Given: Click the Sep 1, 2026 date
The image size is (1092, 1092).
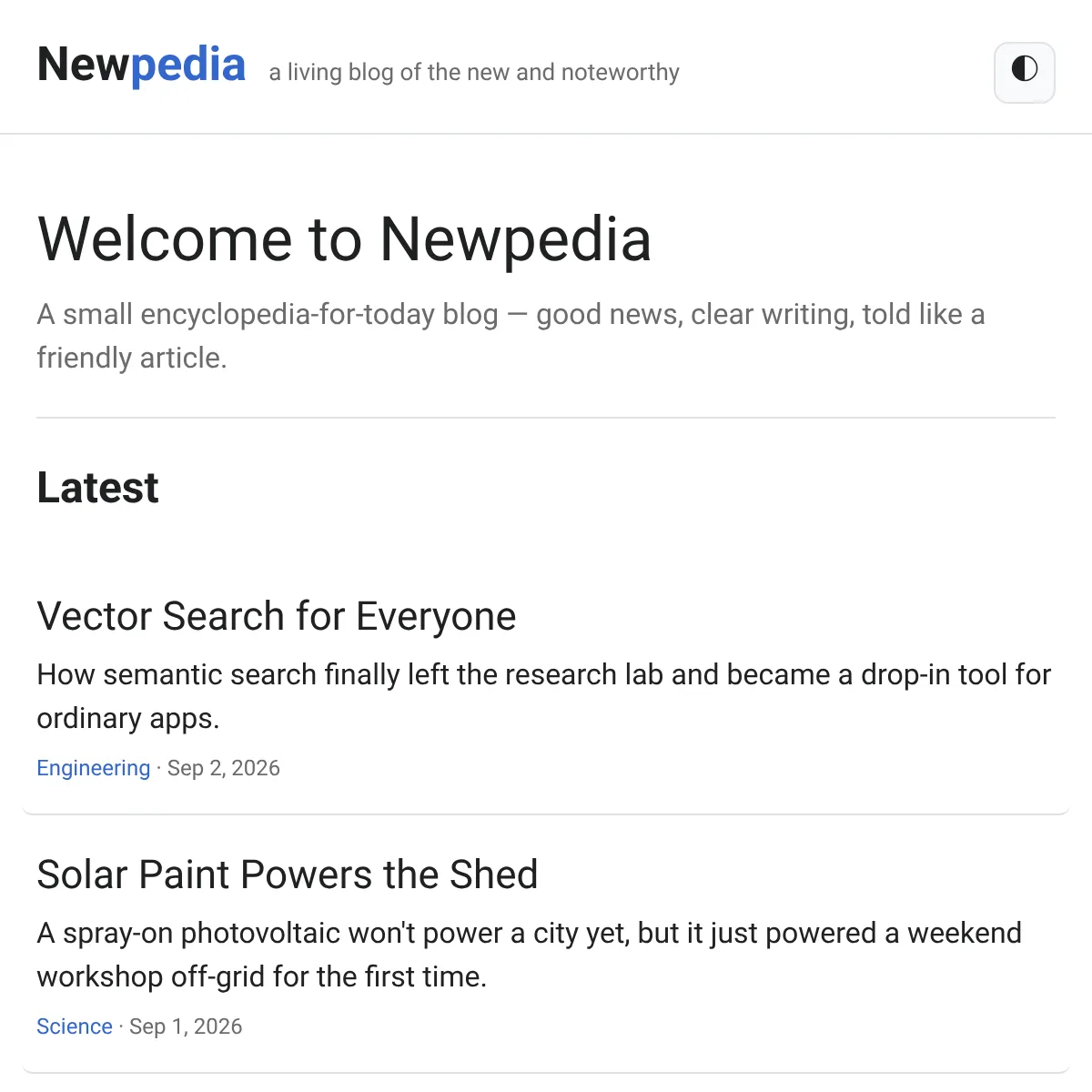Looking at the screenshot, I should pos(186,1026).
